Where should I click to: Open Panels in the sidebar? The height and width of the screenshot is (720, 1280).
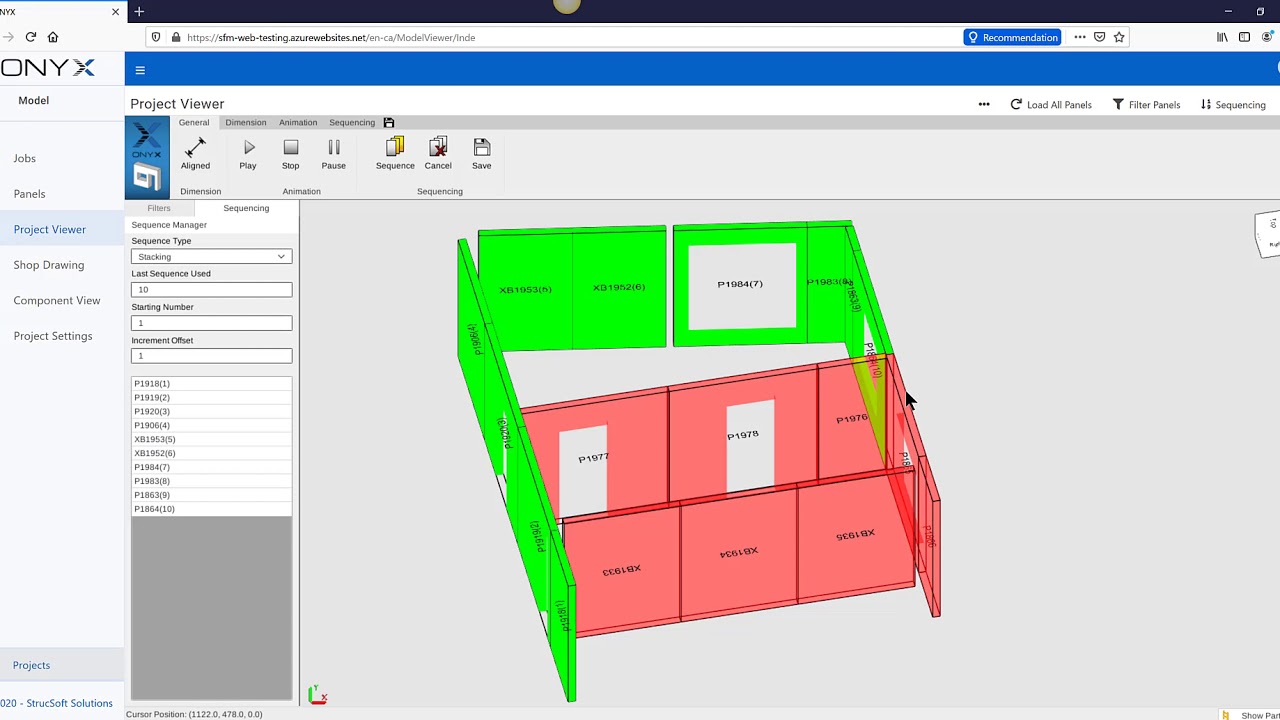[29, 194]
